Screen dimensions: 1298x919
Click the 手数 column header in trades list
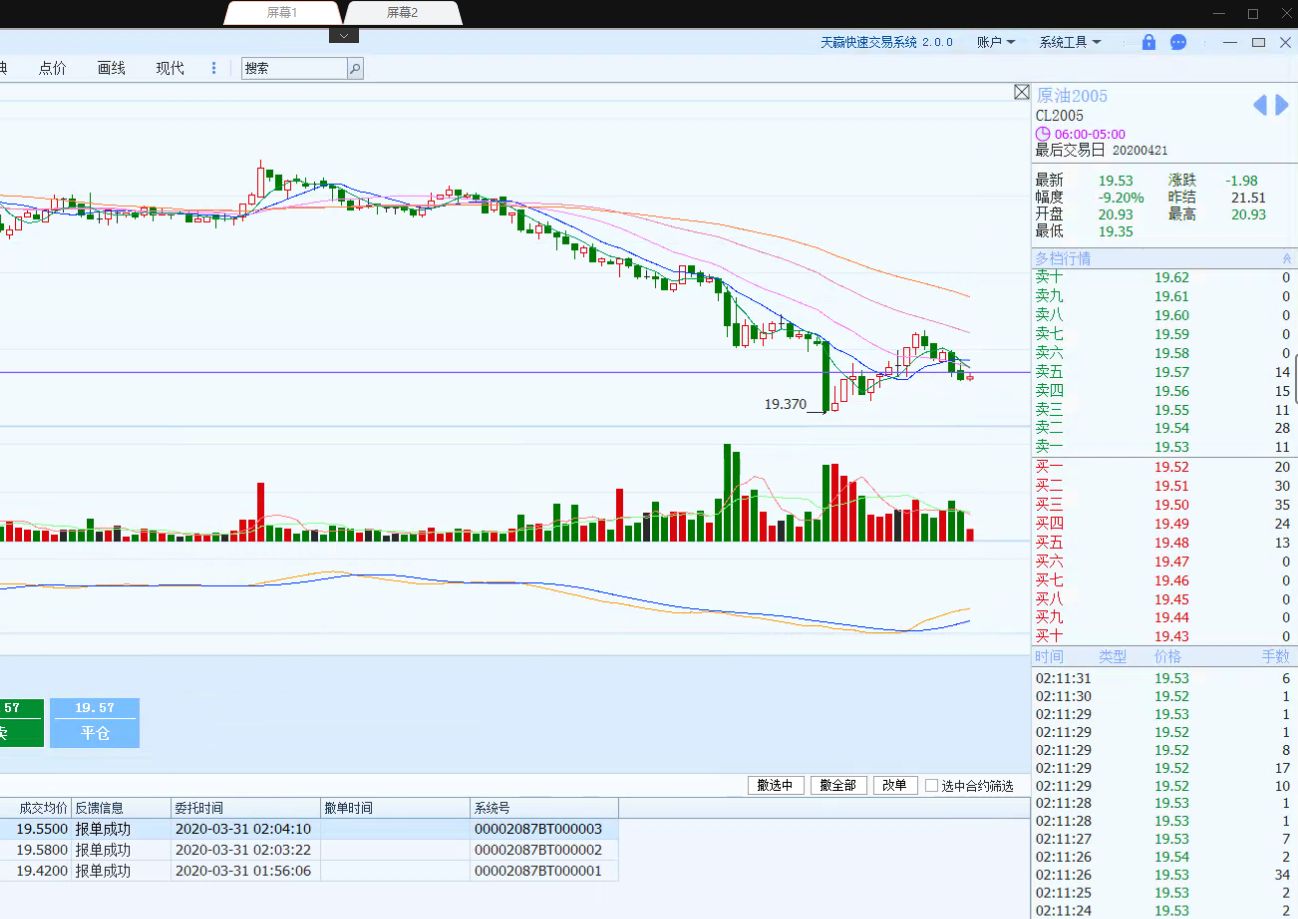(x=1276, y=657)
